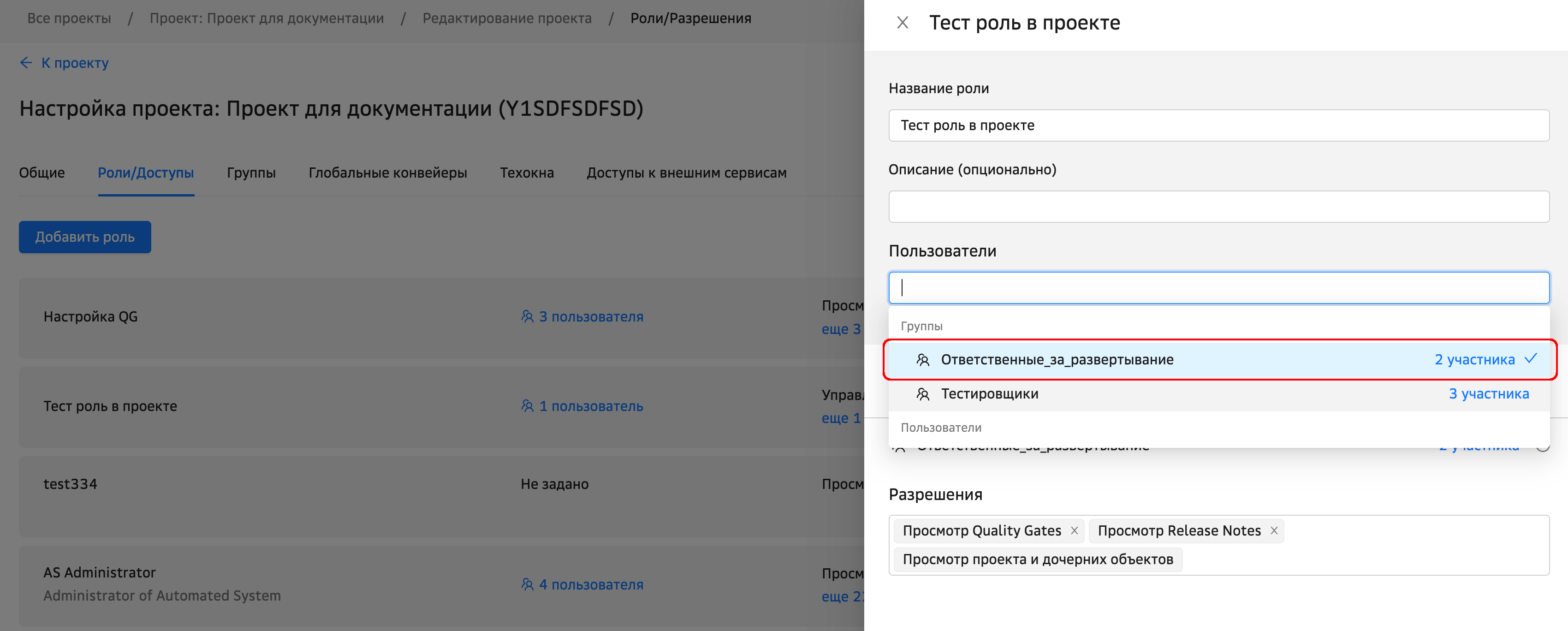This screenshot has width=1568, height=631.
Task: Click group icon beside Тестировщики option
Action: tap(923, 394)
